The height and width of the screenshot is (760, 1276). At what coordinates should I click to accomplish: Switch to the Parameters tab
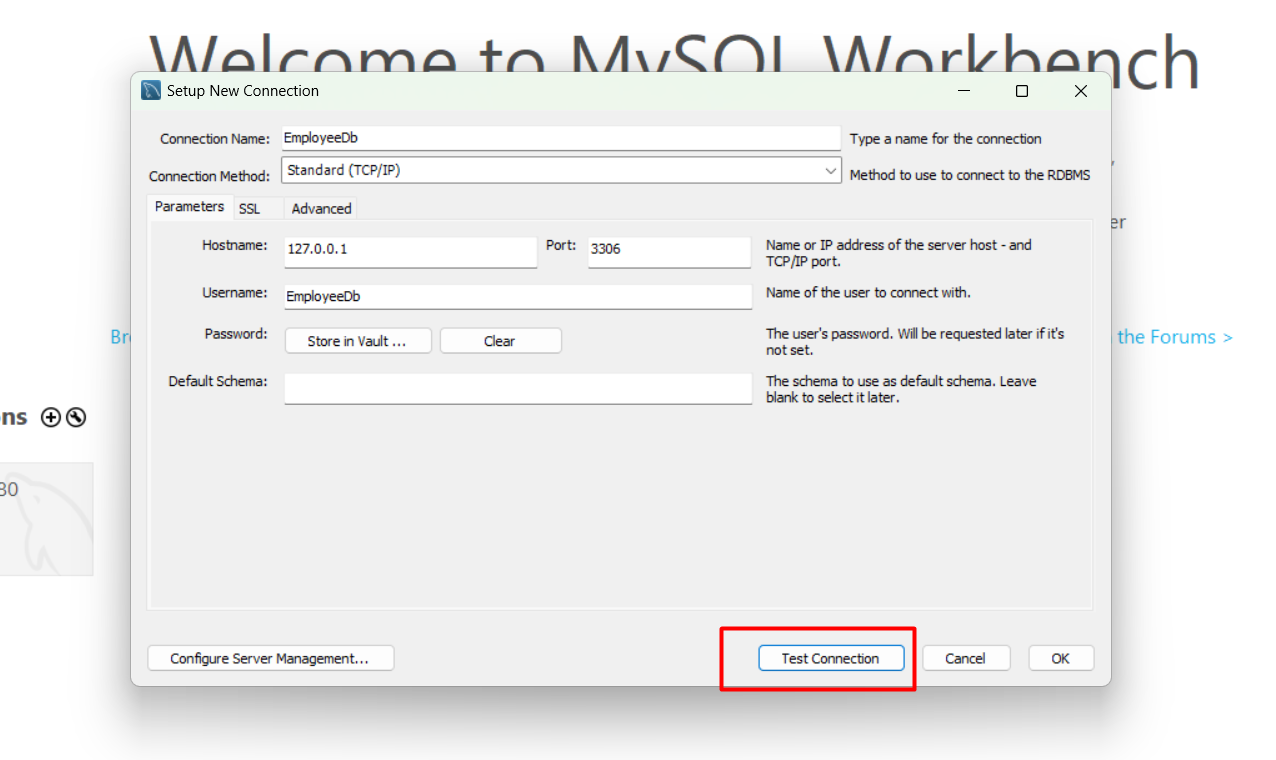189,207
